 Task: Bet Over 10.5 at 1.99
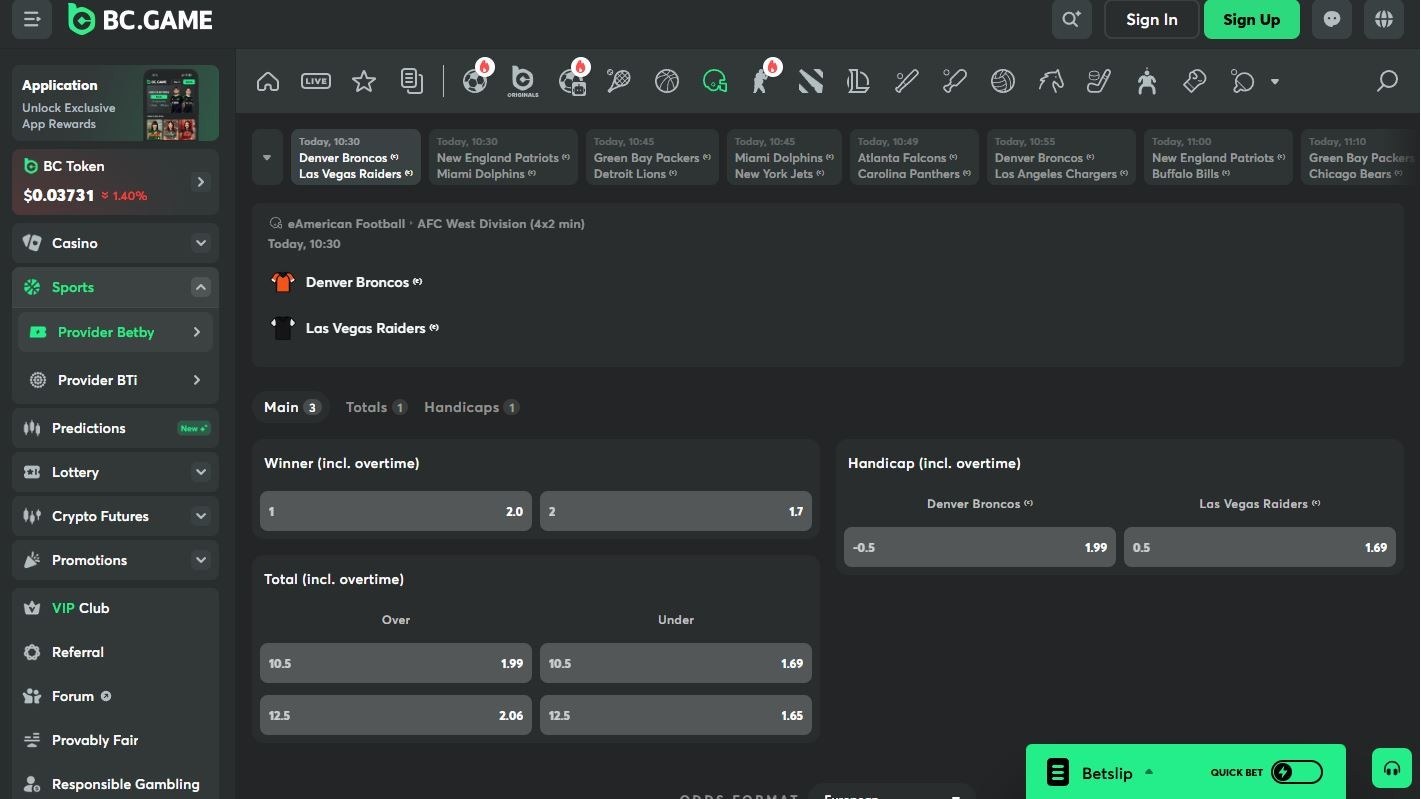click(x=396, y=663)
